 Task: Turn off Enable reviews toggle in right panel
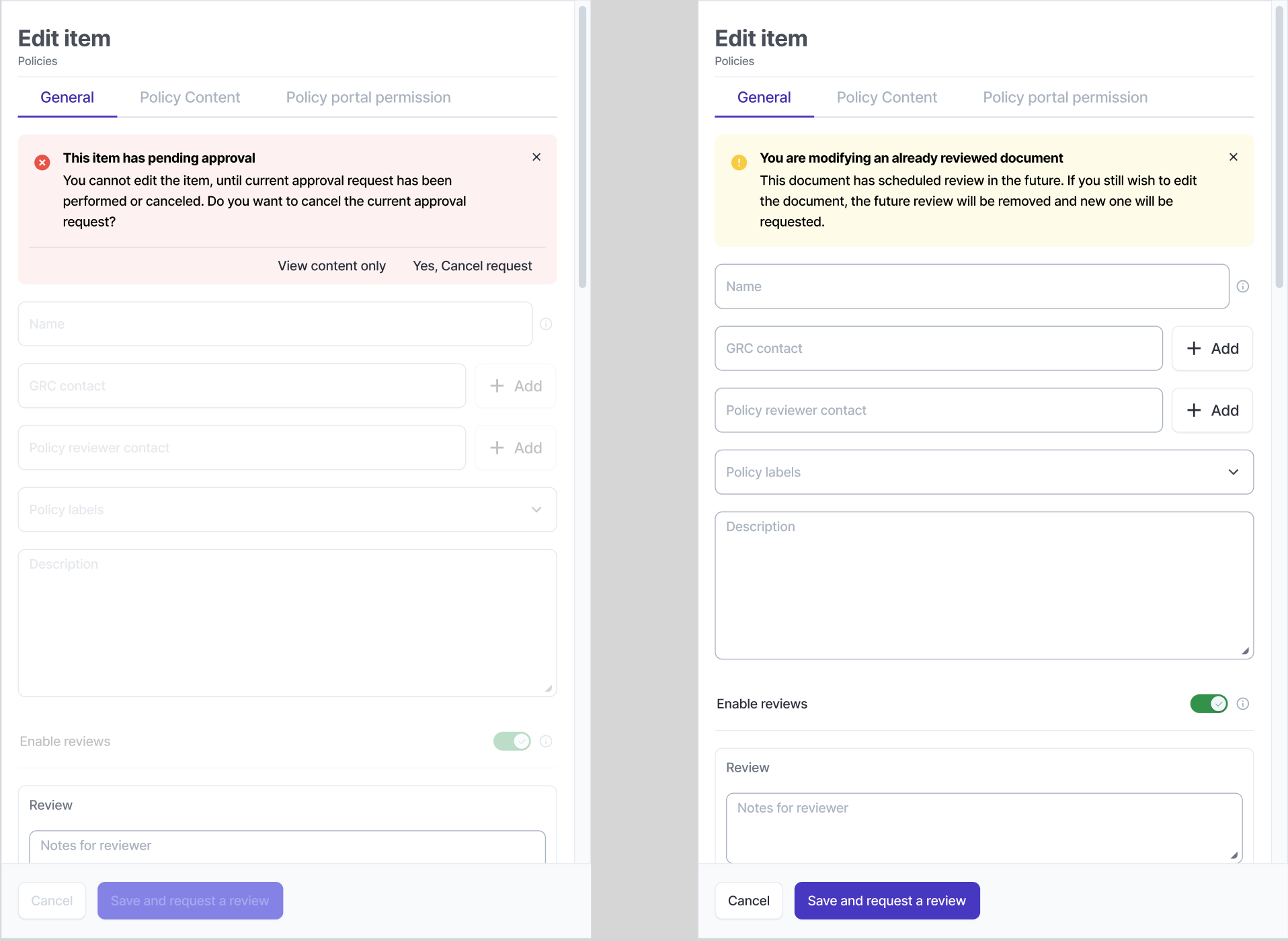[1209, 704]
